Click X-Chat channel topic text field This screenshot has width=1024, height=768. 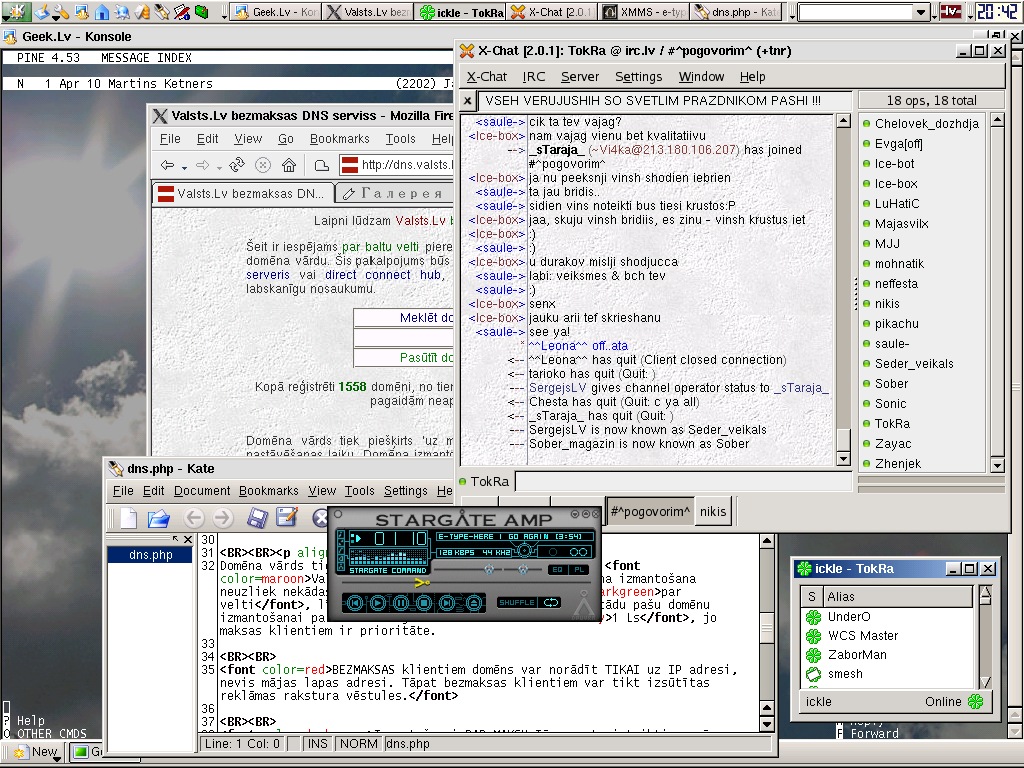coord(664,101)
